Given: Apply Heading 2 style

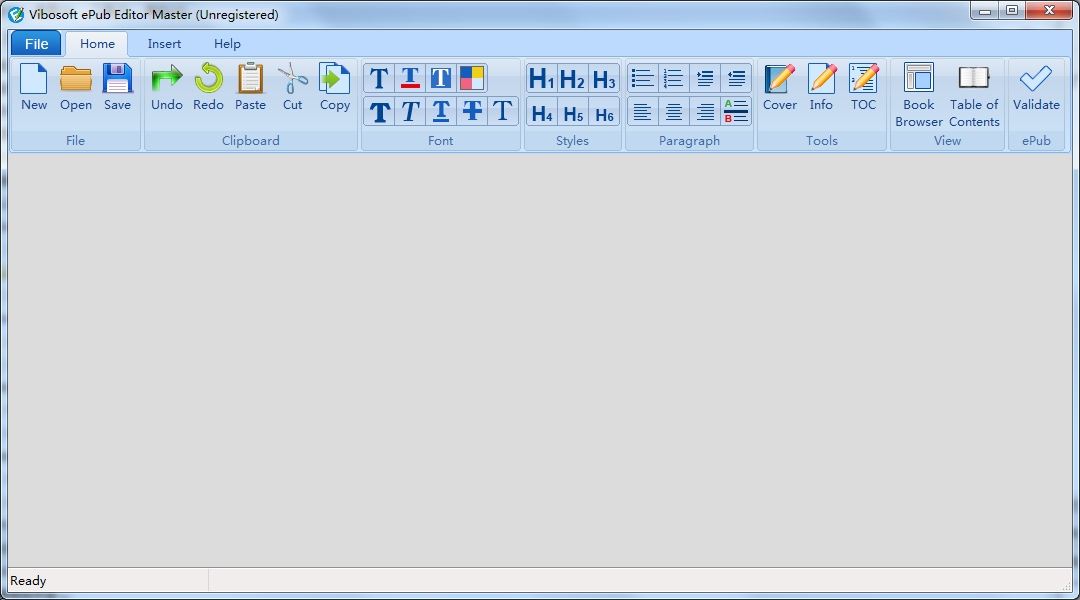Looking at the screenshot, I should 572,79.
